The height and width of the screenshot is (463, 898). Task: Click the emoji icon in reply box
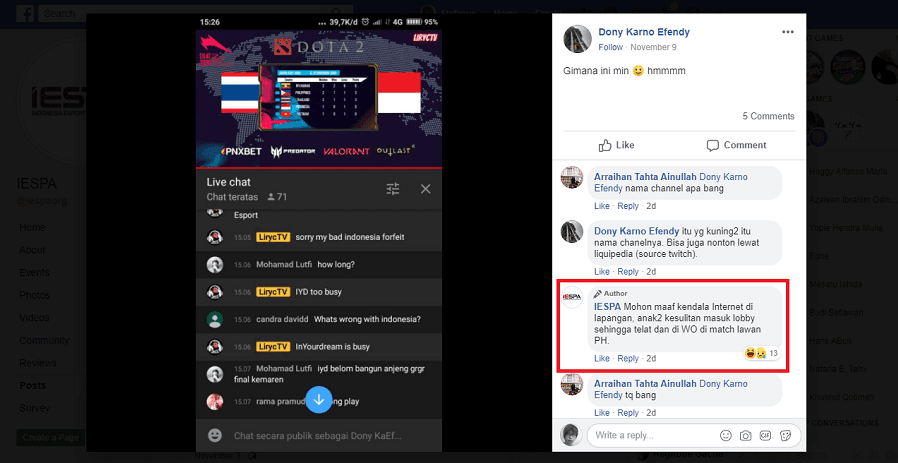click(x=726, y=435)
